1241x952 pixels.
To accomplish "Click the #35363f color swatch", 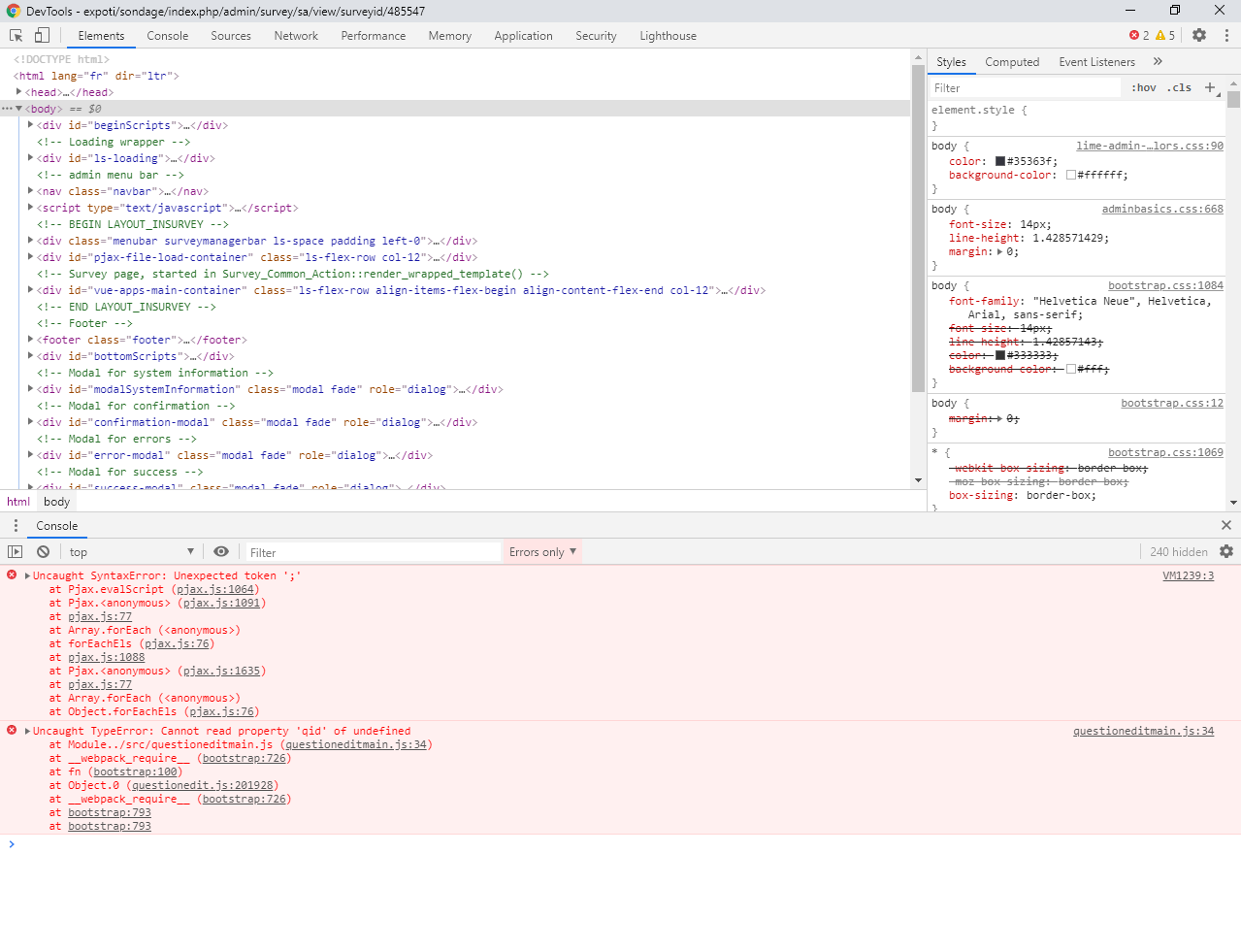I will pos(1000,162).
